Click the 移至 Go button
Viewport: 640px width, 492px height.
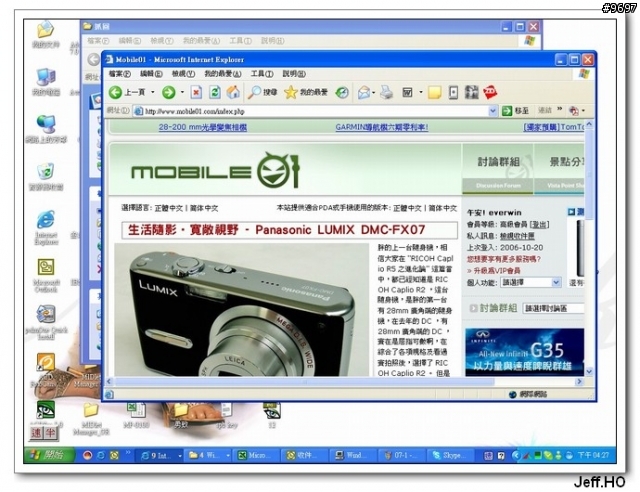[x=515, y=111]
